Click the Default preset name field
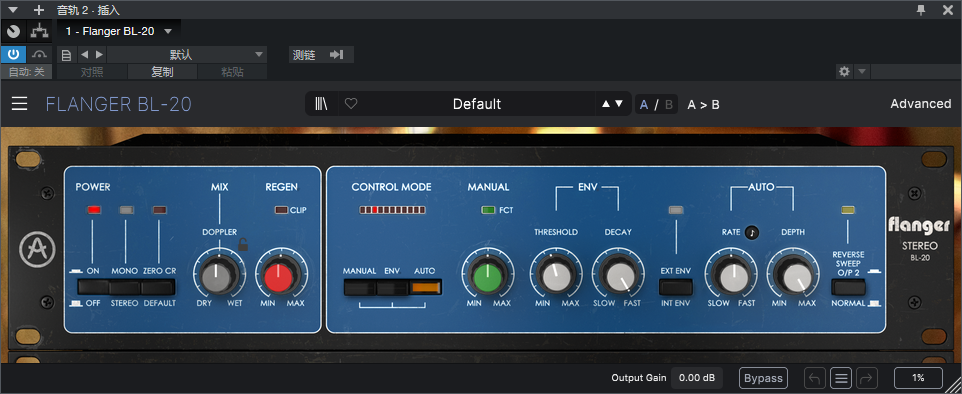Image resolution: width=962 pixels, height=394 pixels. click(x=477, y=104)
